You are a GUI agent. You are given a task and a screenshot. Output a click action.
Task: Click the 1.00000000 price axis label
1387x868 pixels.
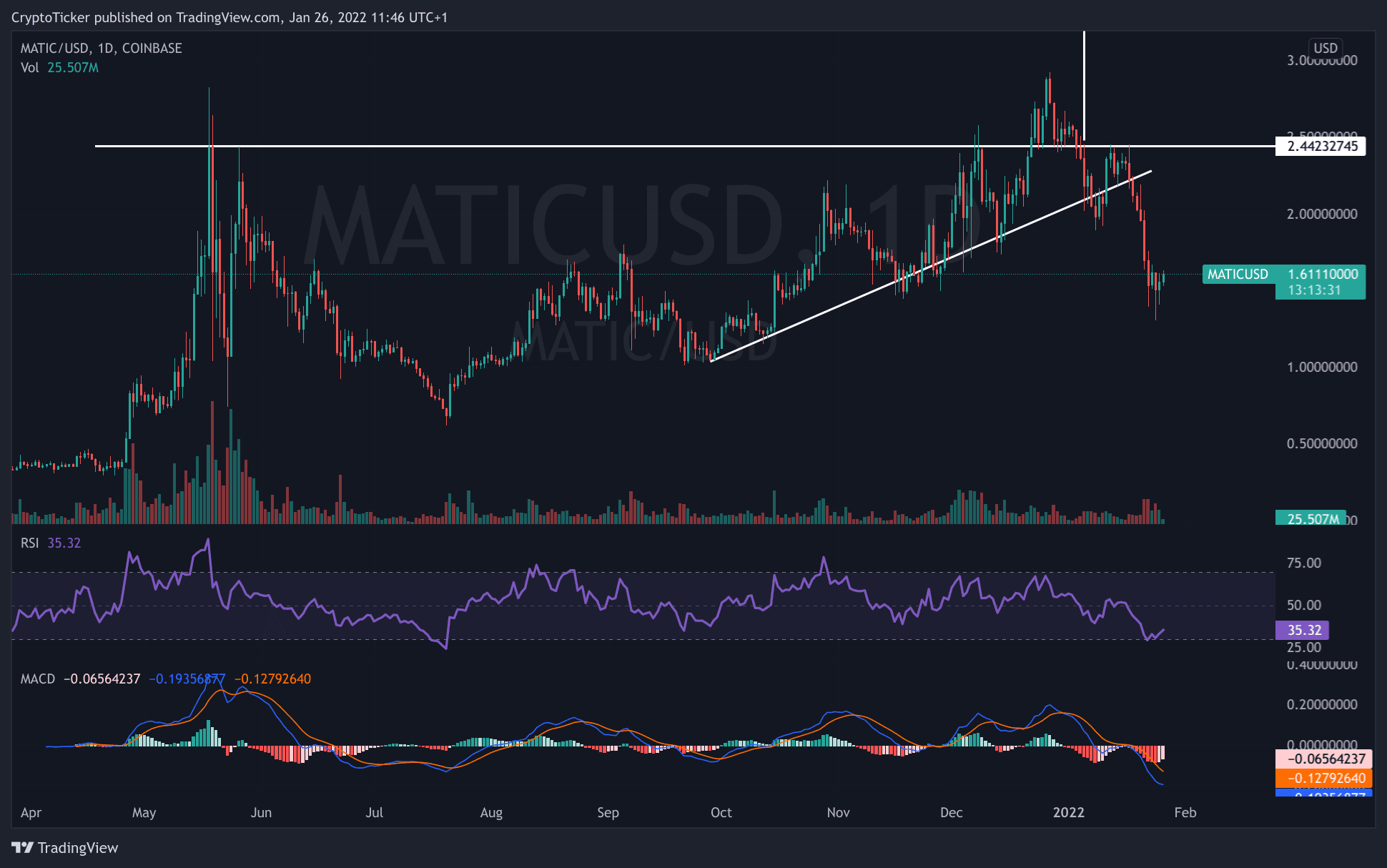pyautogui.click(x=1322, y=367)
